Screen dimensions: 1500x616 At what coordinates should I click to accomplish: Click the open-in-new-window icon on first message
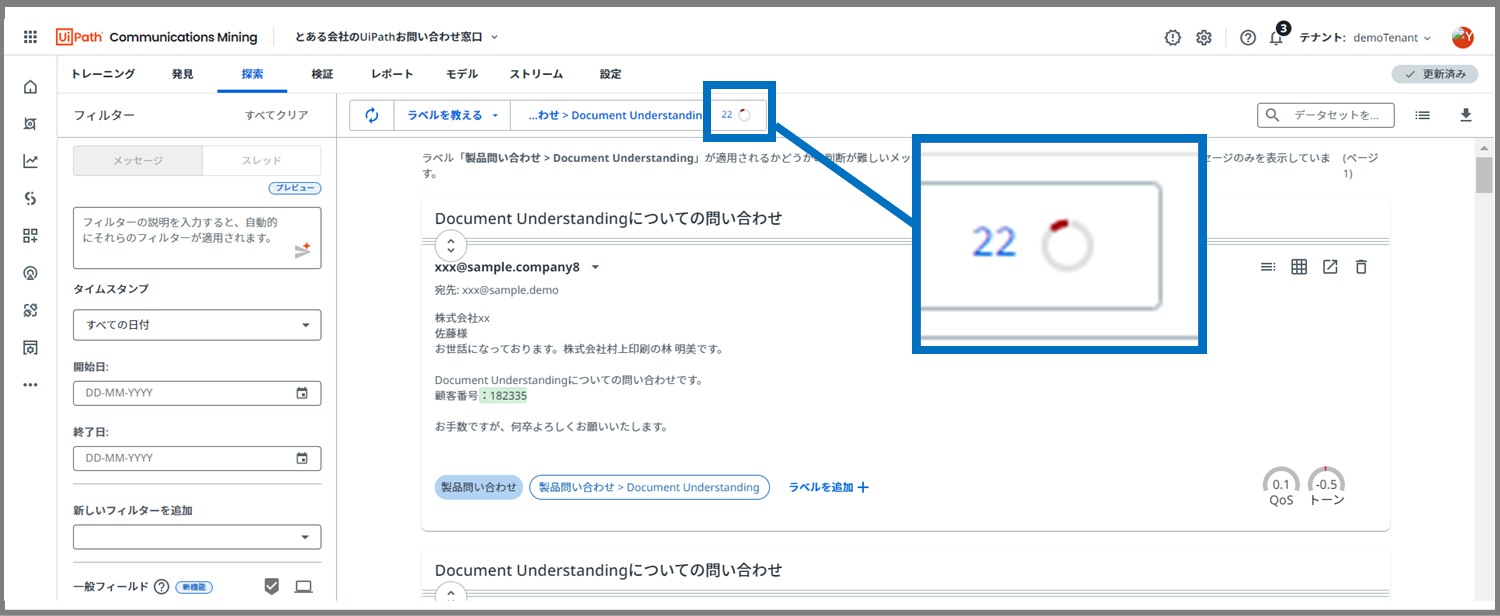tap(1330, 267)
